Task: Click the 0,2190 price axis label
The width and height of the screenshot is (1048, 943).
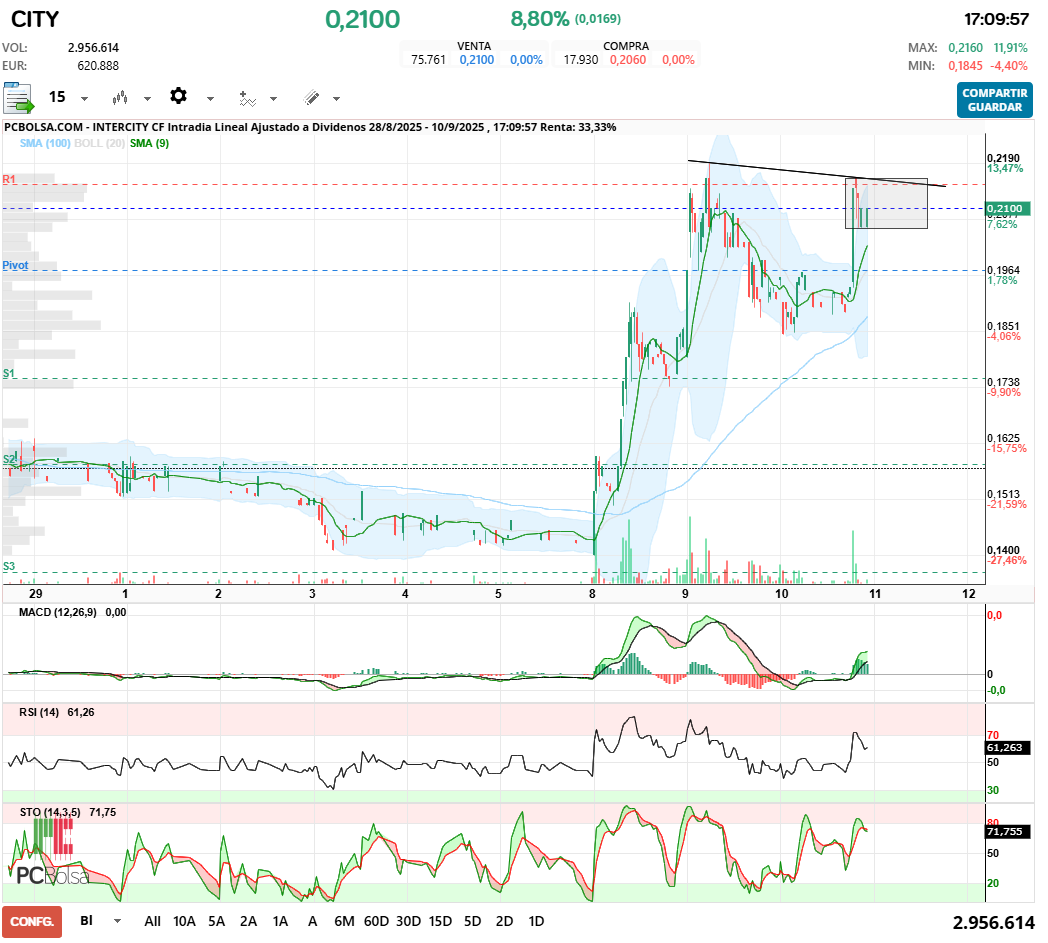Action: tap(1003, 158)
